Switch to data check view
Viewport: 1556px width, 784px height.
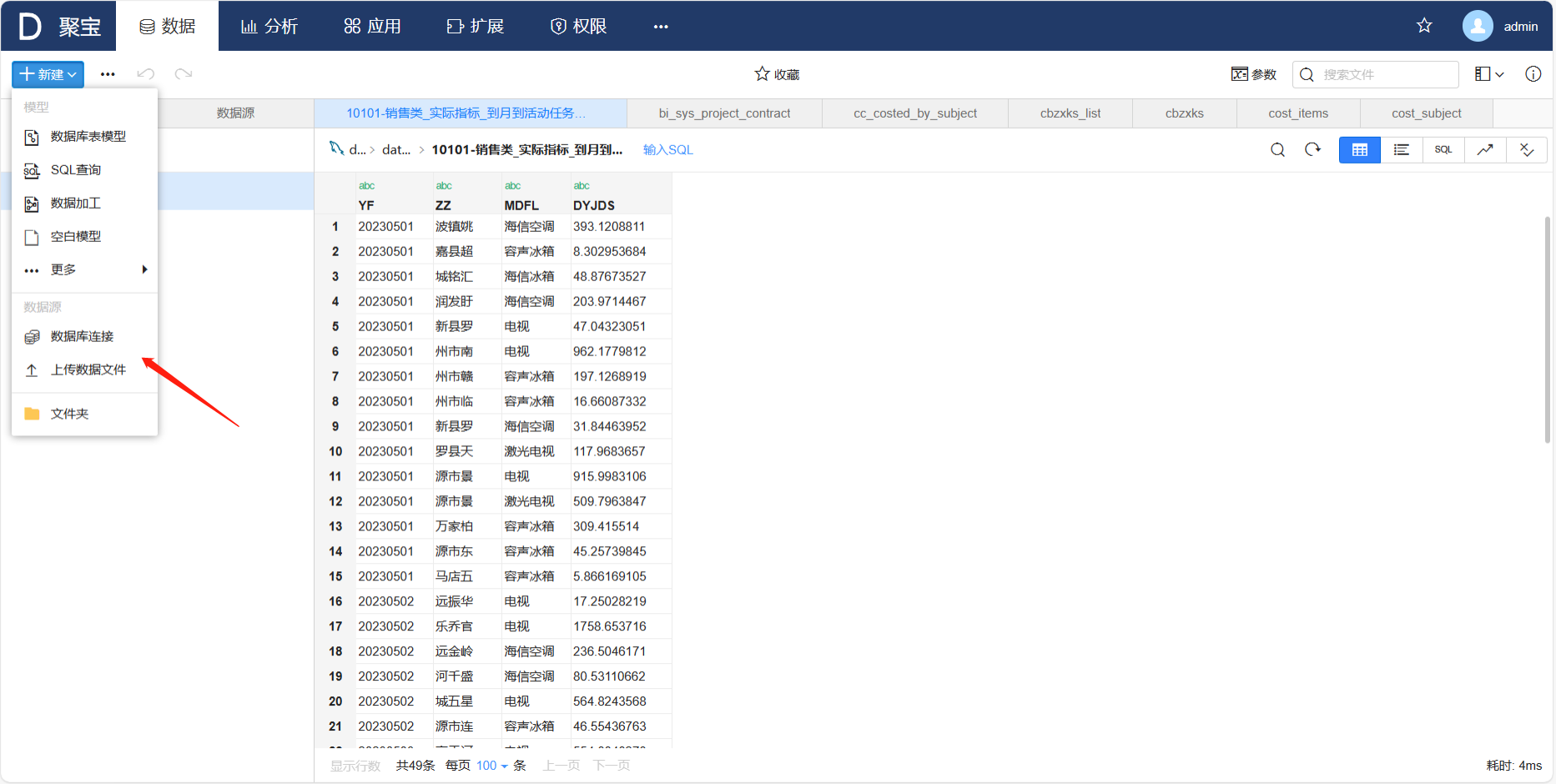tap(1527, 149)
